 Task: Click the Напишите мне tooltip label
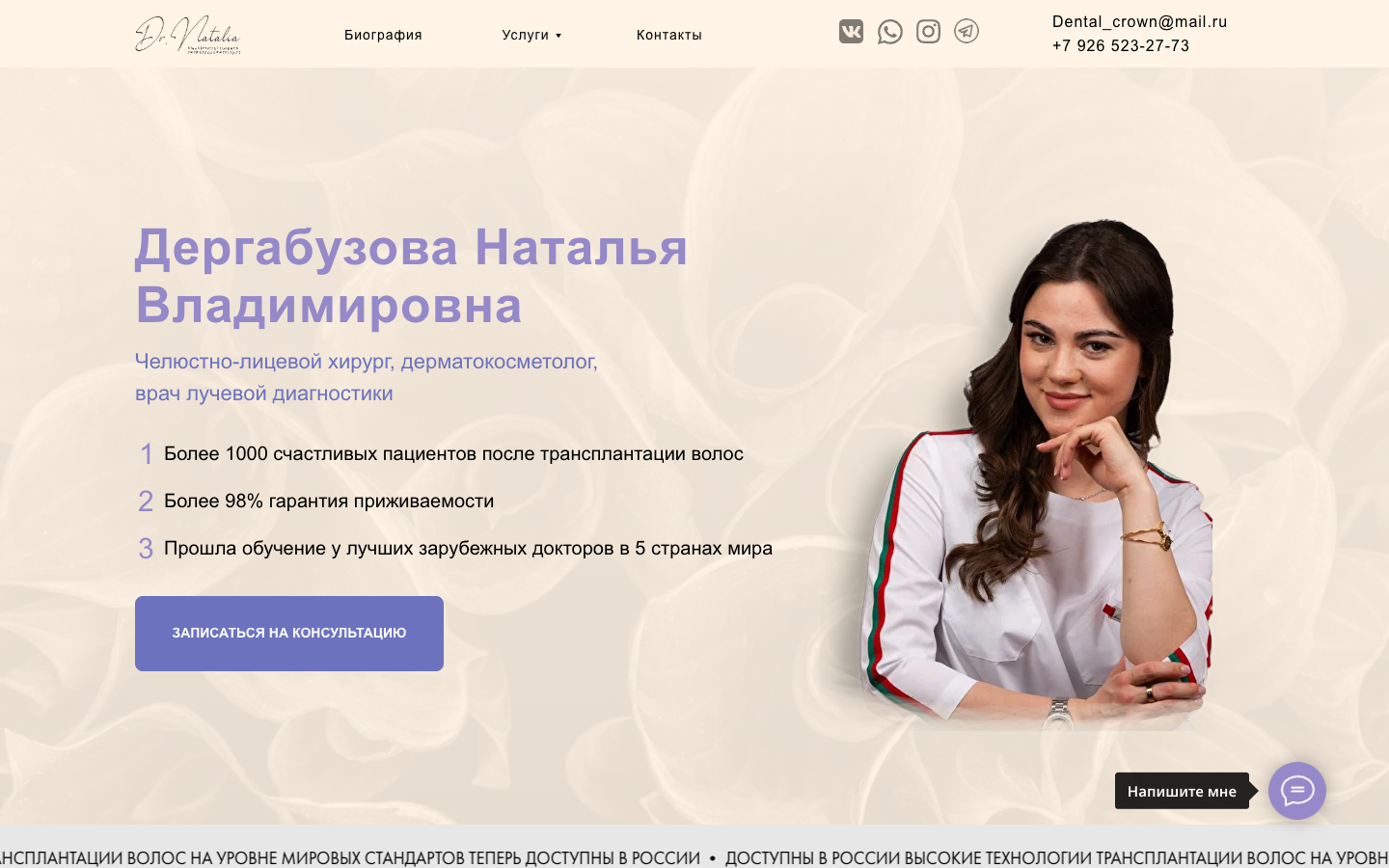tap(1182, 791)
